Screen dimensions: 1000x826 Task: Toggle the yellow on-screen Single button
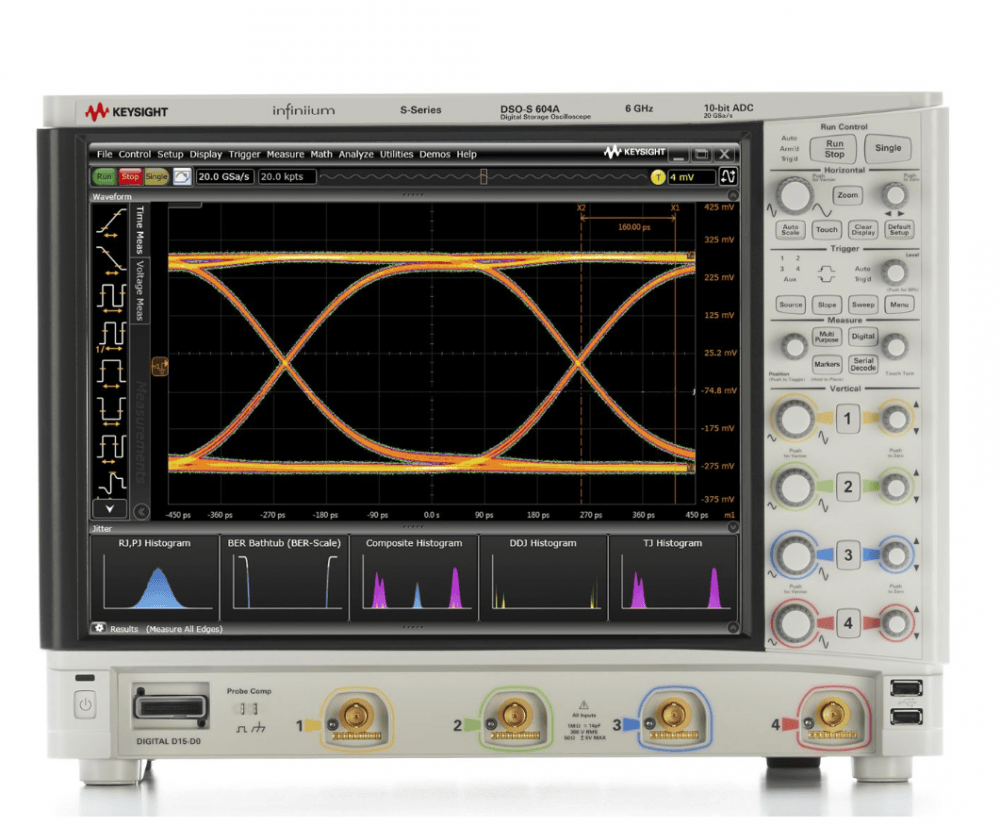(x=156, y=177)
